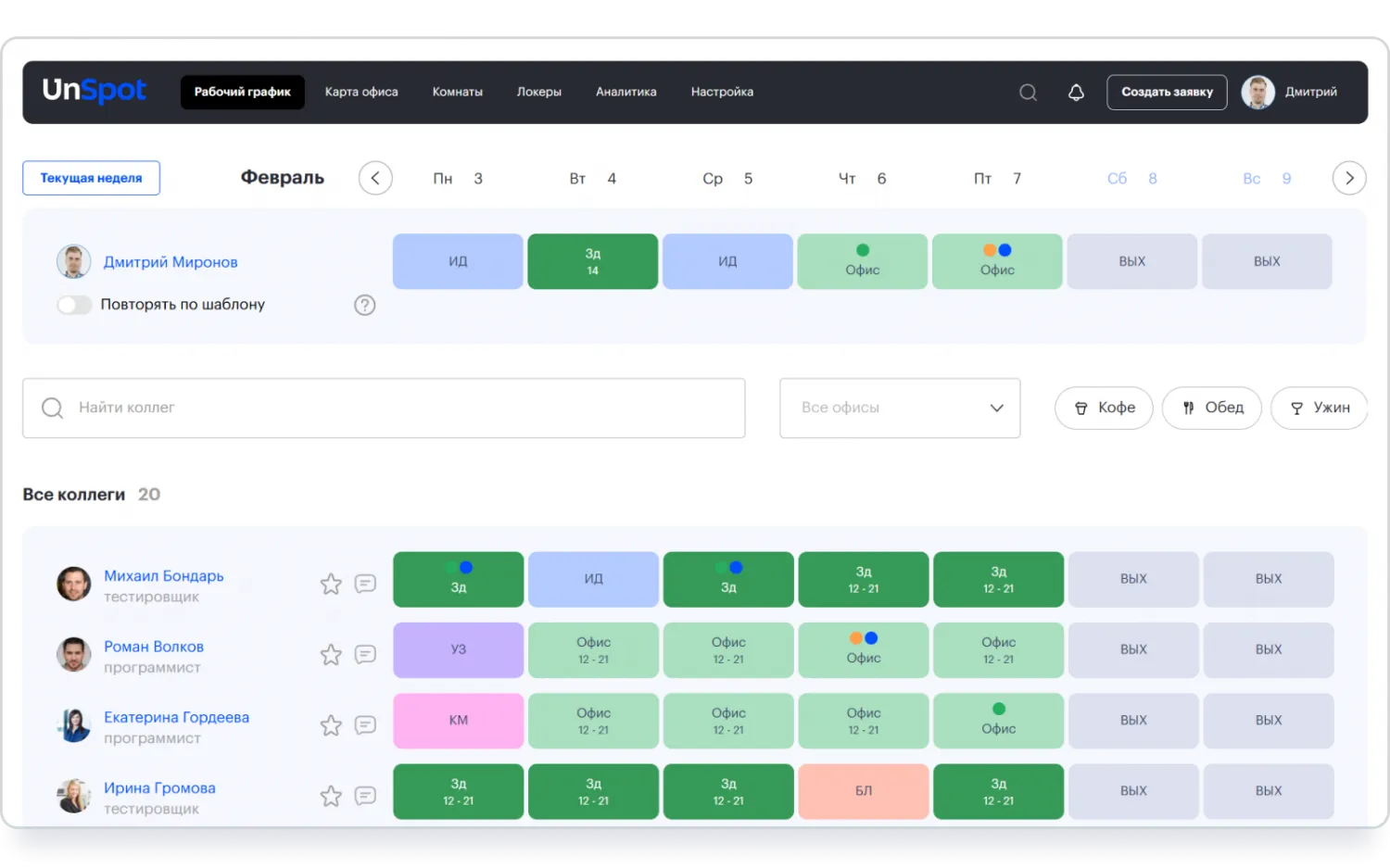Viewport: 1390px width, 868px height.
Task: Open chat with Роман Волков
Action: [365, 654]
